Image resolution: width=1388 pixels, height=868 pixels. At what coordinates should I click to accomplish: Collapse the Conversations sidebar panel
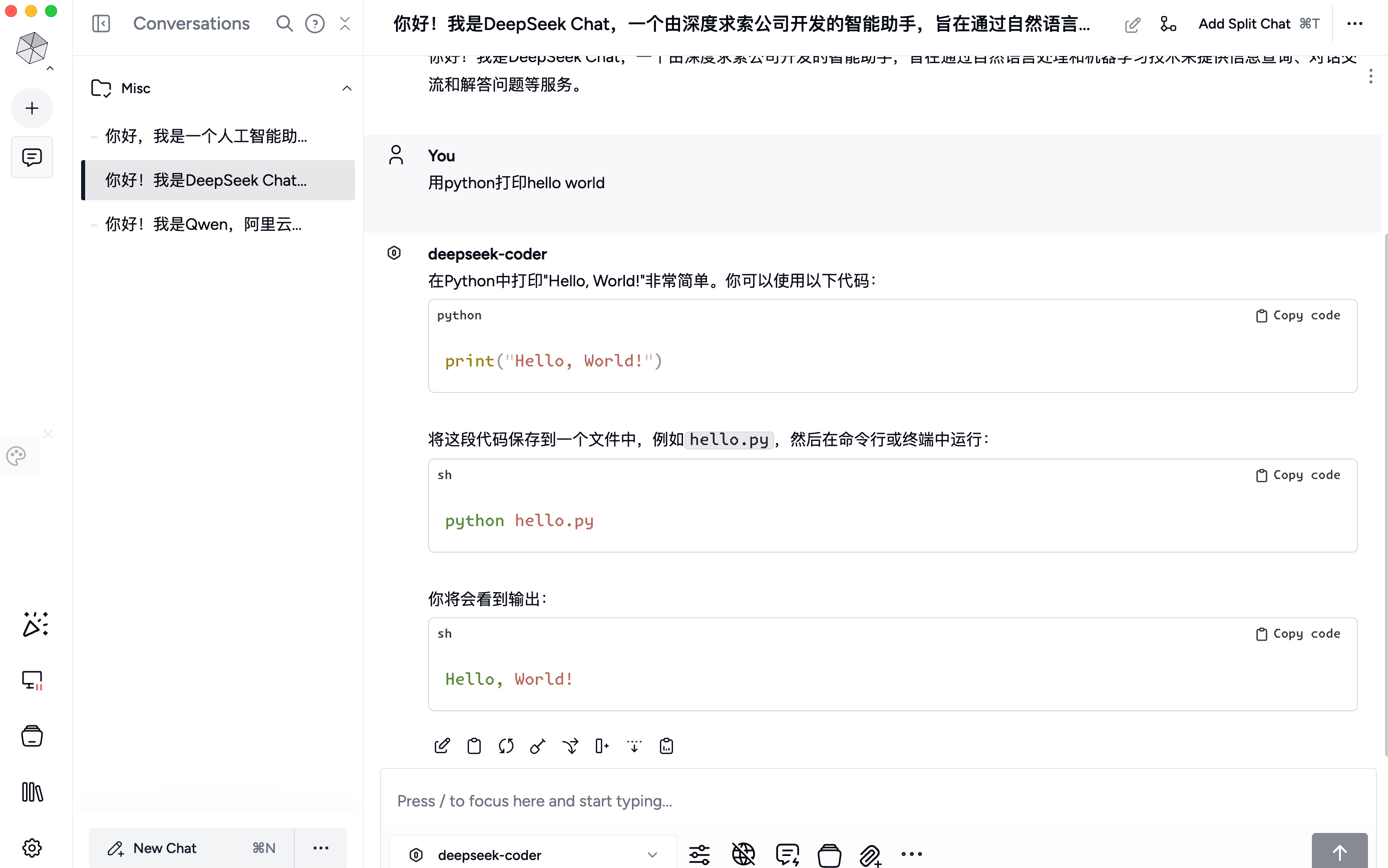[x=101, y=24]
